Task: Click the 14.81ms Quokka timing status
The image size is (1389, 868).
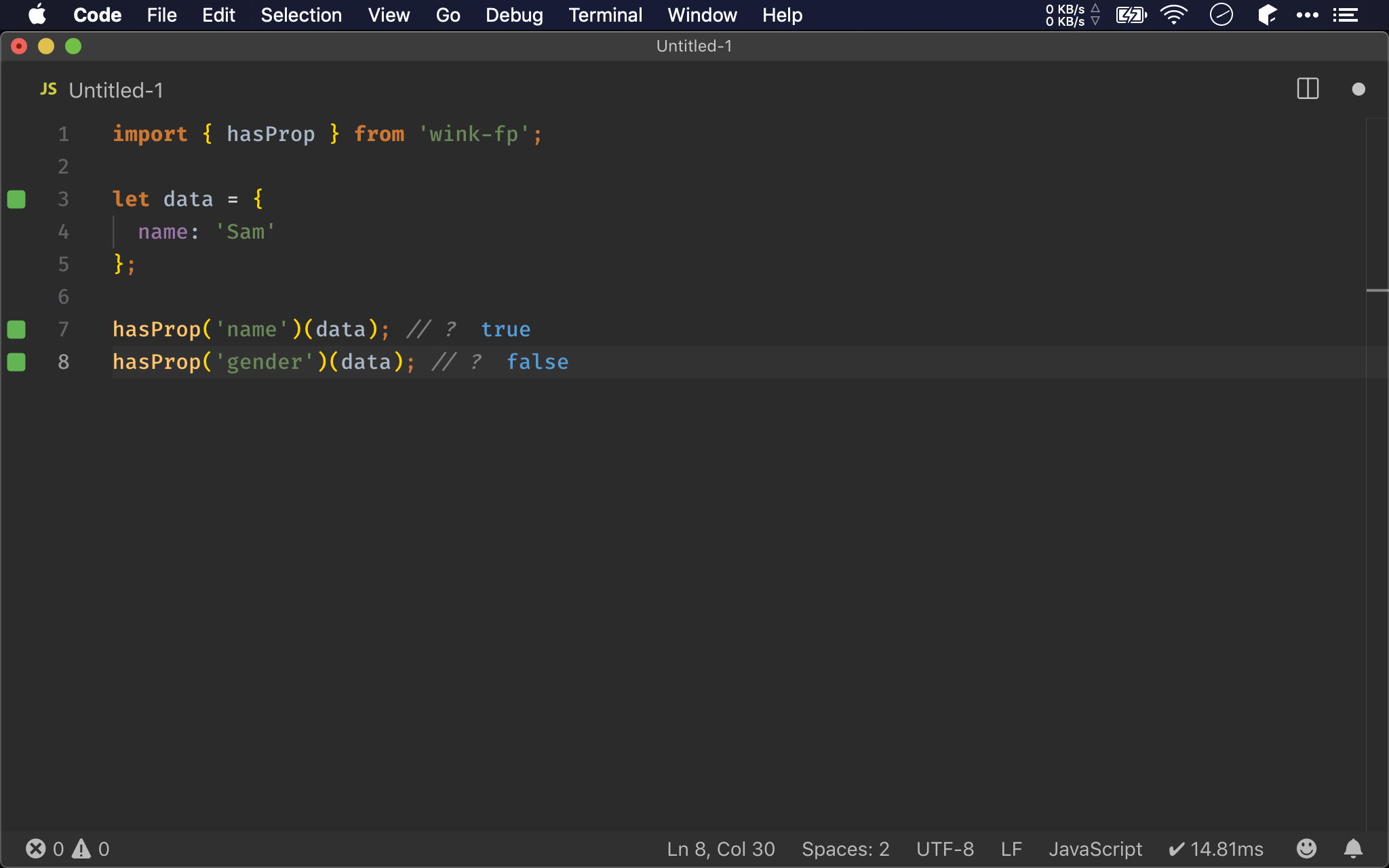Action: [x=1216, y=849]
